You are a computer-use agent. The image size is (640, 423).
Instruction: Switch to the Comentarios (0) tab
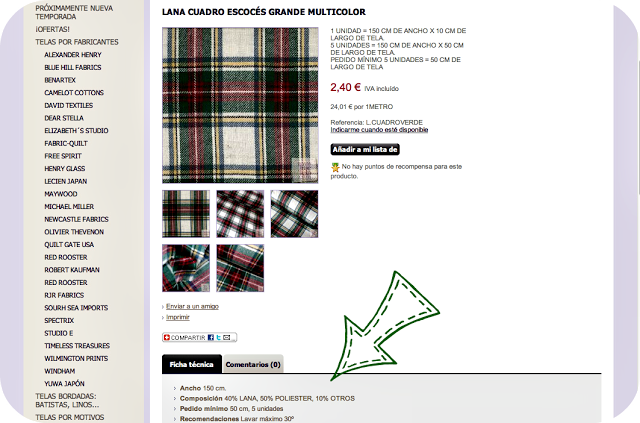pos(253,364)
